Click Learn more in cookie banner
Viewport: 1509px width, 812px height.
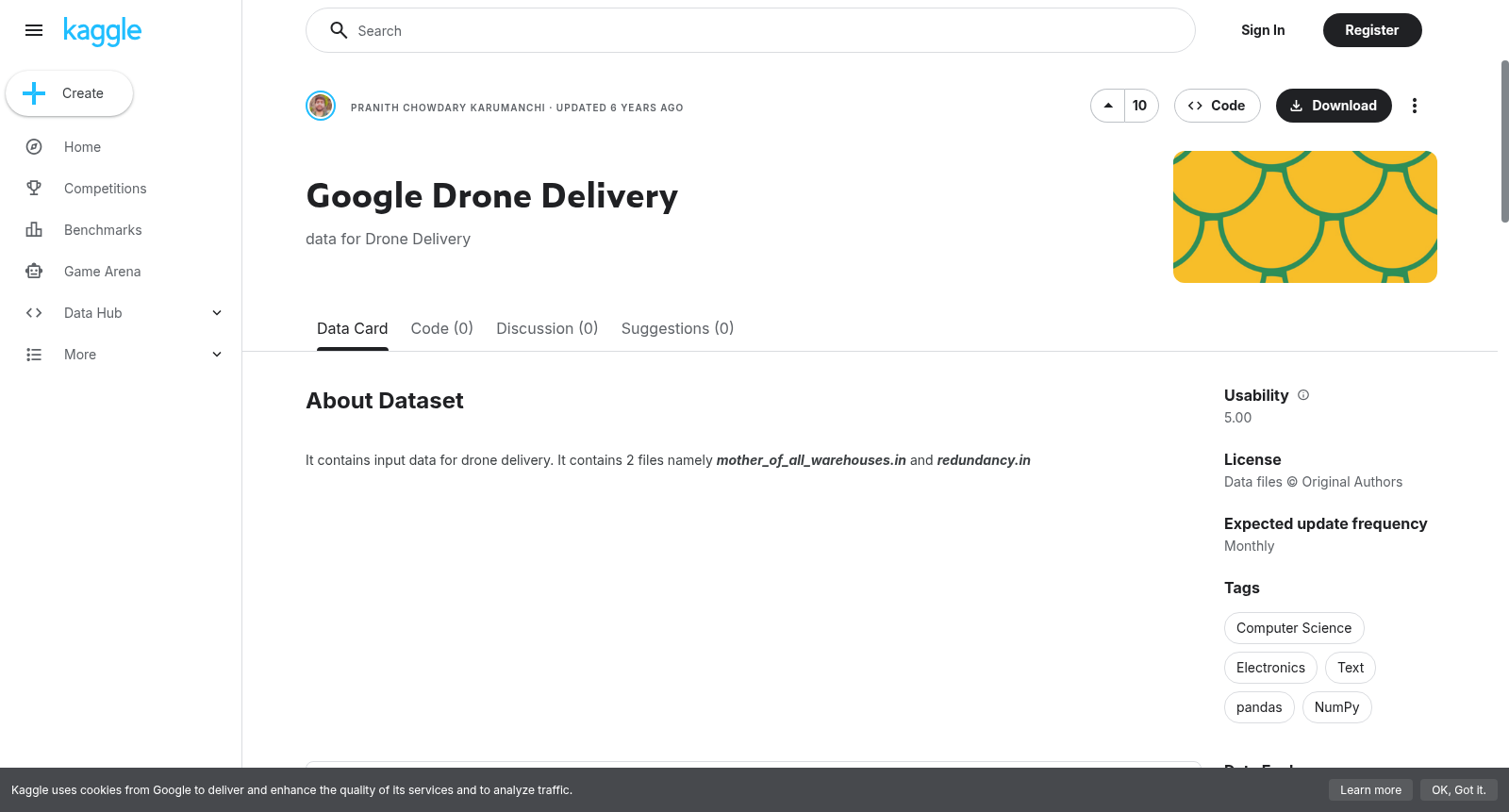1370,790
